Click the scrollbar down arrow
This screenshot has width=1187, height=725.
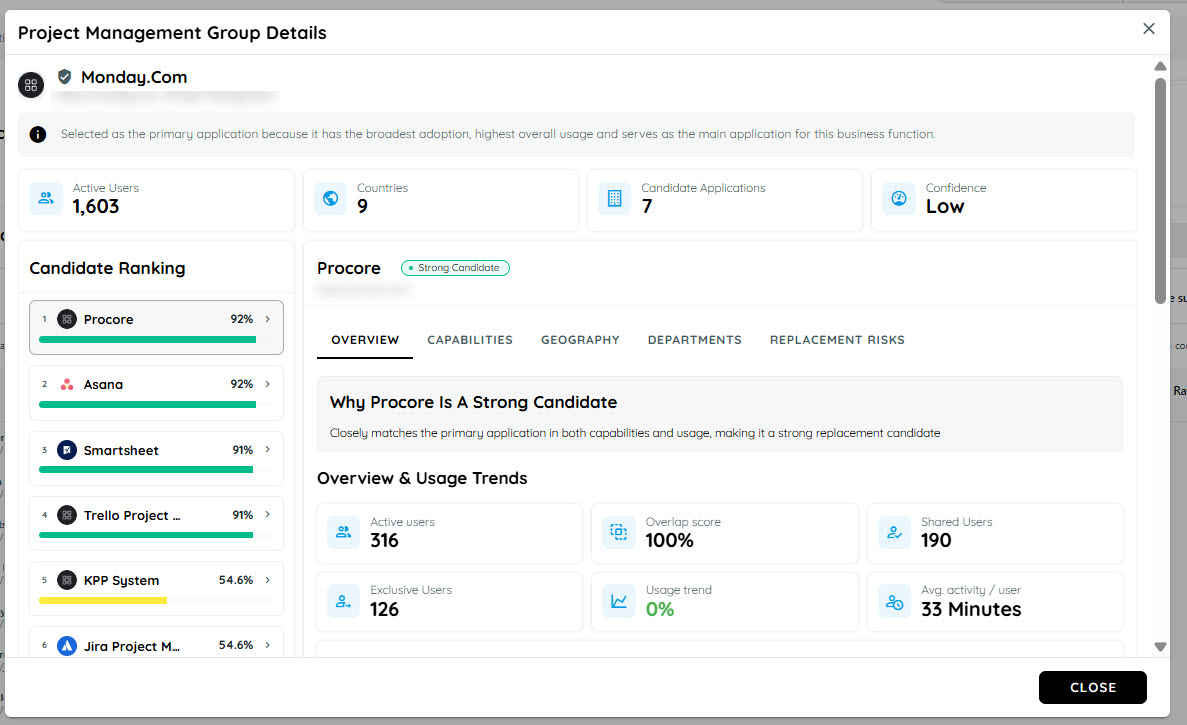point(1160,647)
